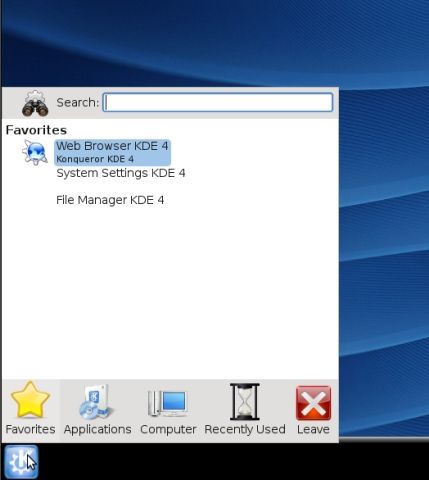
Task: Click the red X Leave icon
Action: tap(313, 403)
